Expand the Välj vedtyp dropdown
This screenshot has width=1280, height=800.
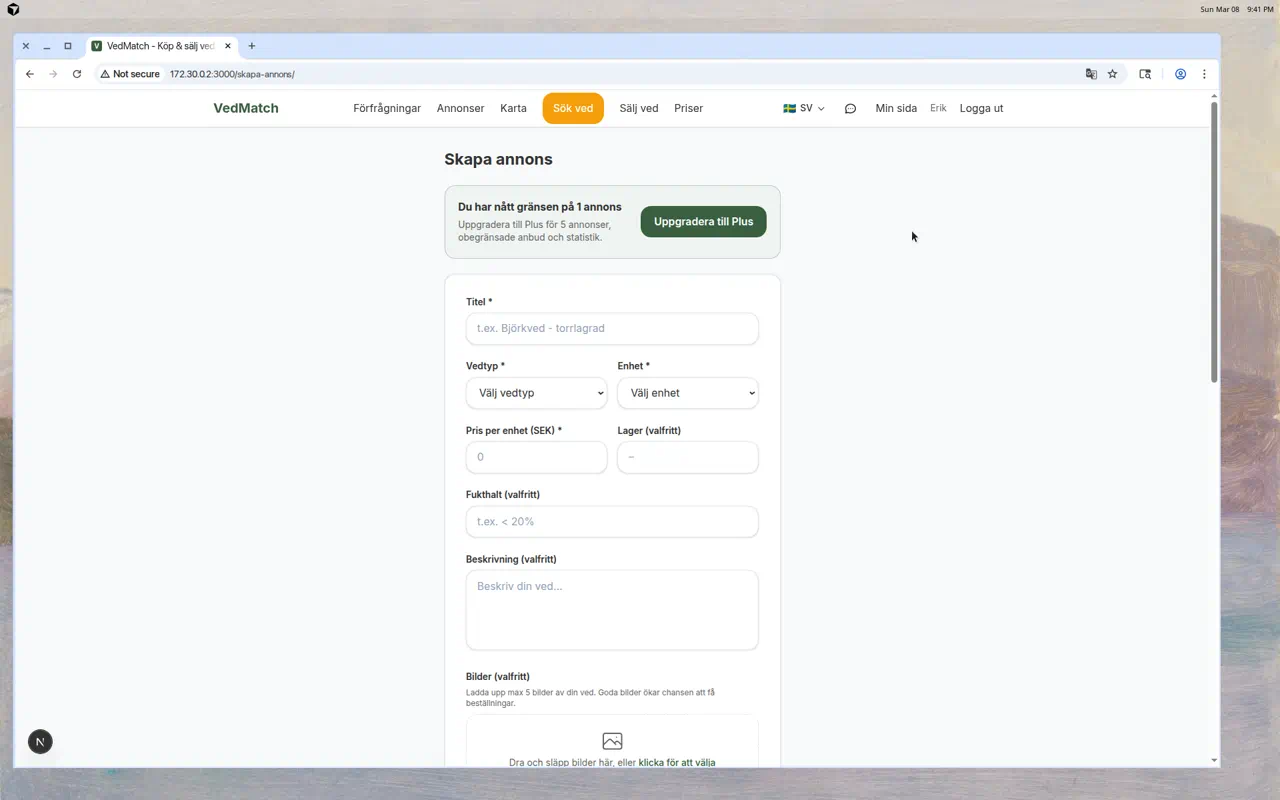click(x=536, y=393)
